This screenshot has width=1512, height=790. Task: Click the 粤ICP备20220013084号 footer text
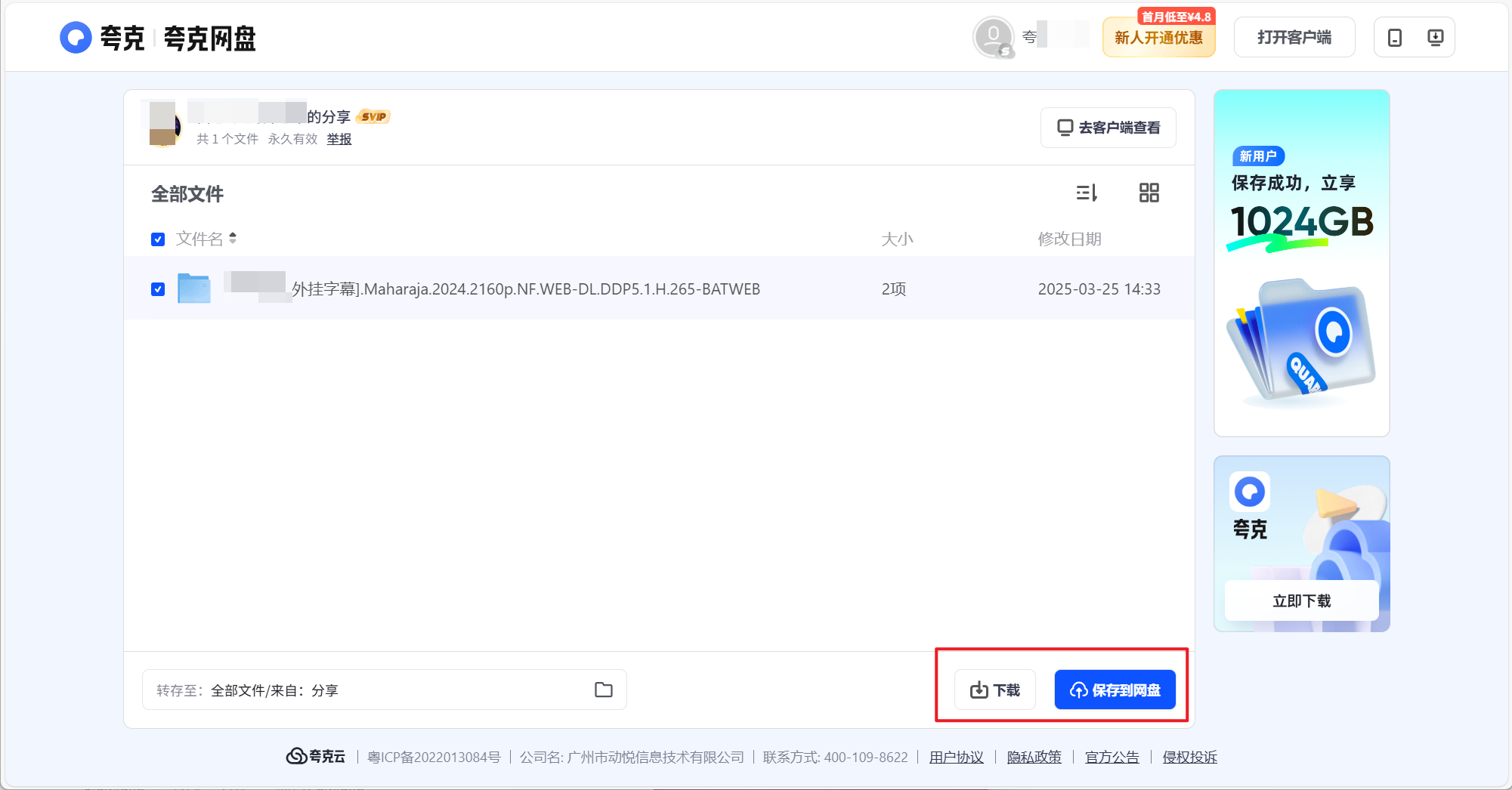(x=434, y=757)
